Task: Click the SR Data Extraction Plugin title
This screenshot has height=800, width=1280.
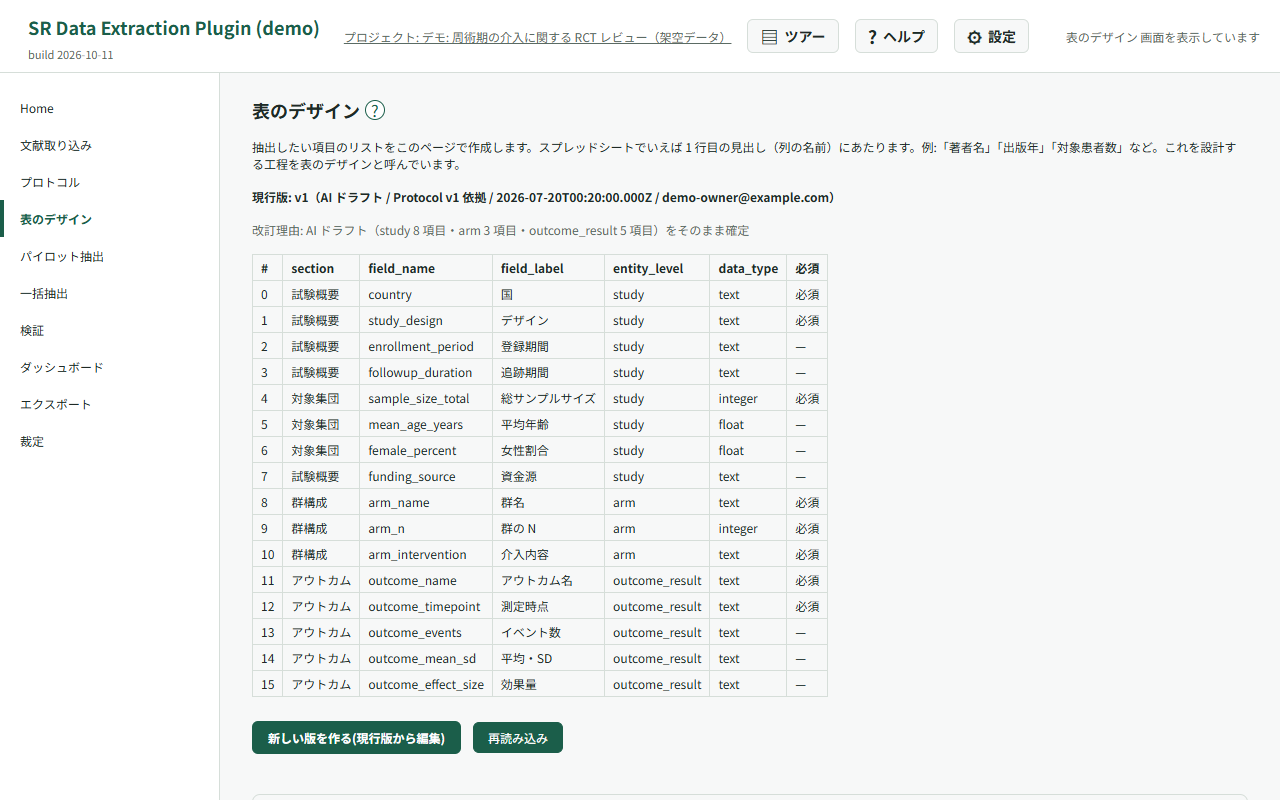Action: [174, 28]
